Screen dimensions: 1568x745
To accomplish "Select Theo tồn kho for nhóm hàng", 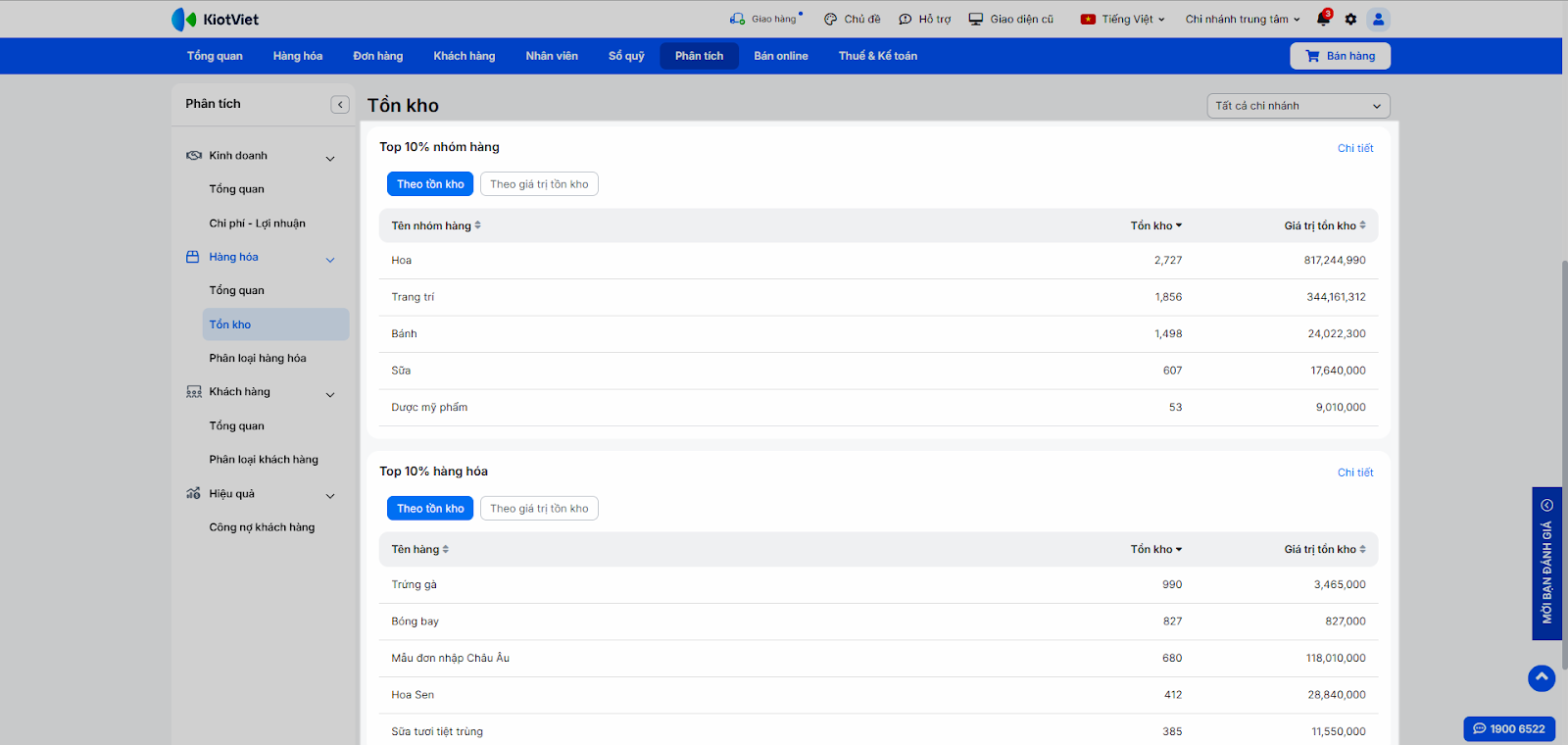I will [x=430, y=184].
